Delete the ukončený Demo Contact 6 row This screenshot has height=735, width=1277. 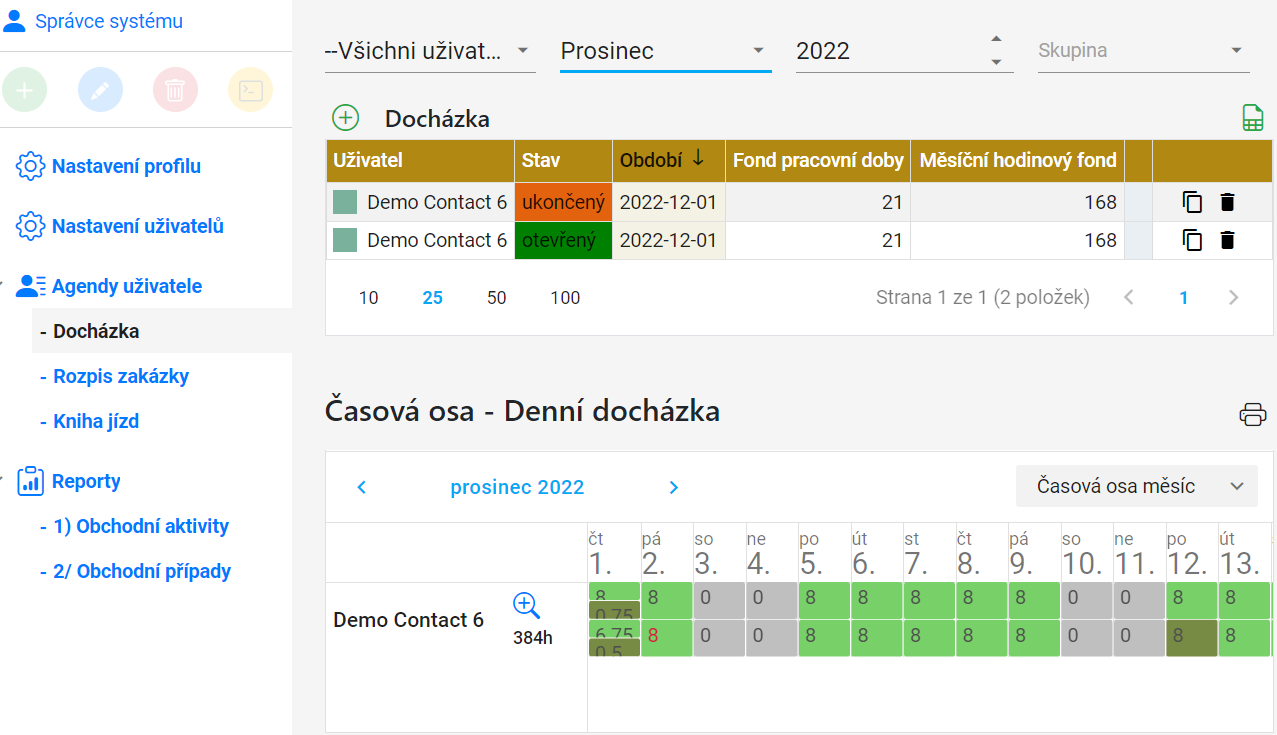[x=1228, y=202]
